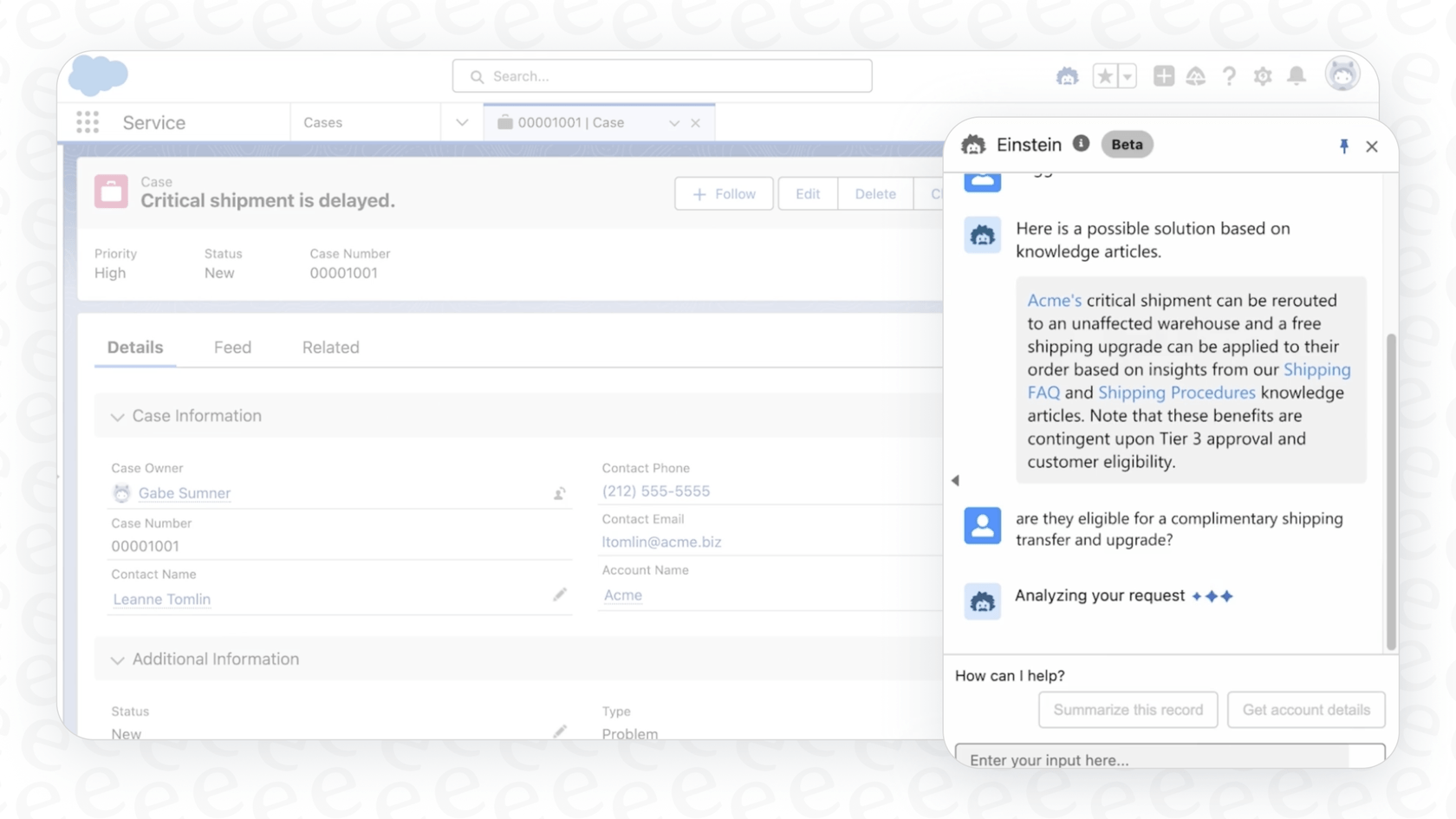Unpin the Einstein panel

1344,146
